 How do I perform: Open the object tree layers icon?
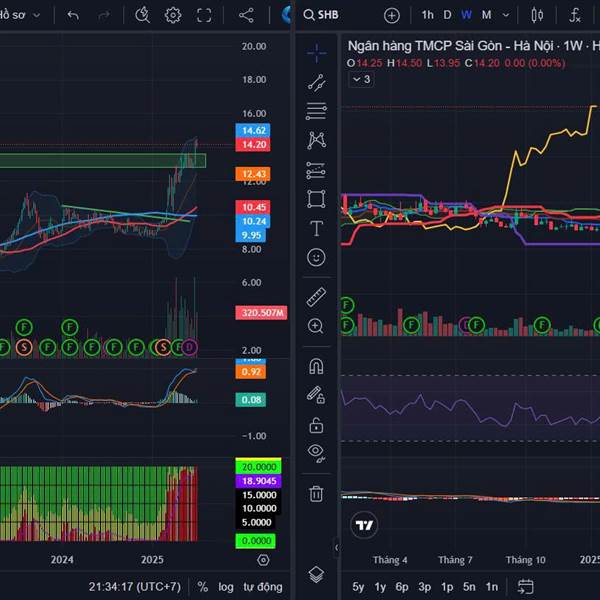(x=316, y=574)
